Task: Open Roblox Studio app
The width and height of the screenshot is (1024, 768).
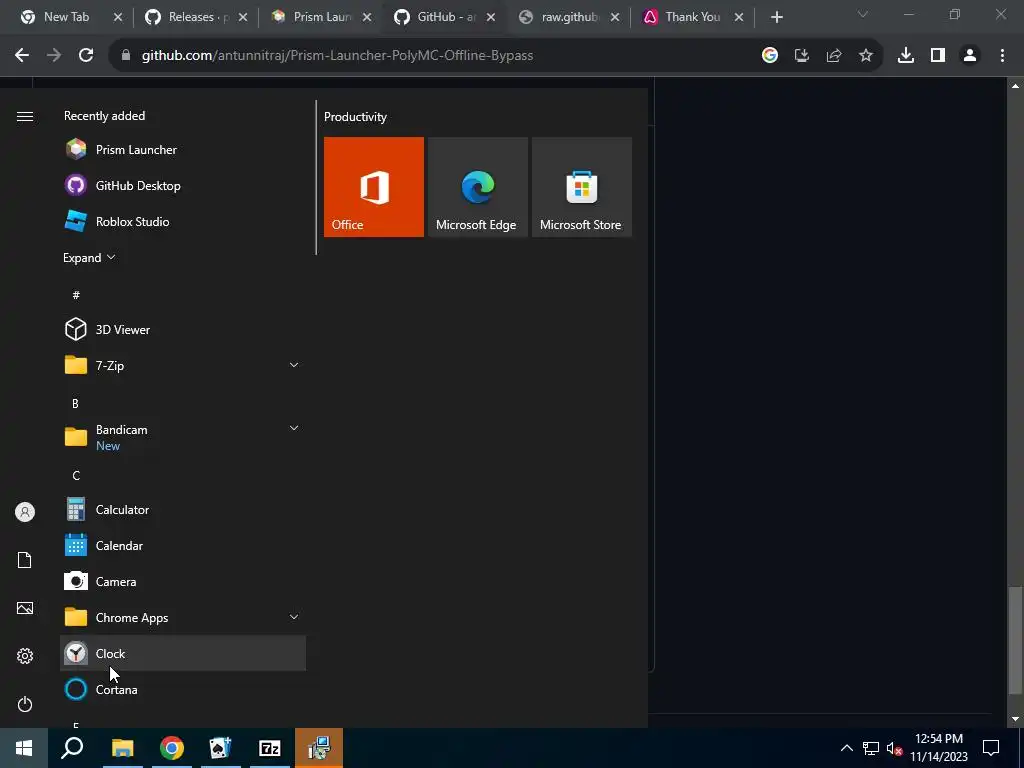Action: [183, 221]
